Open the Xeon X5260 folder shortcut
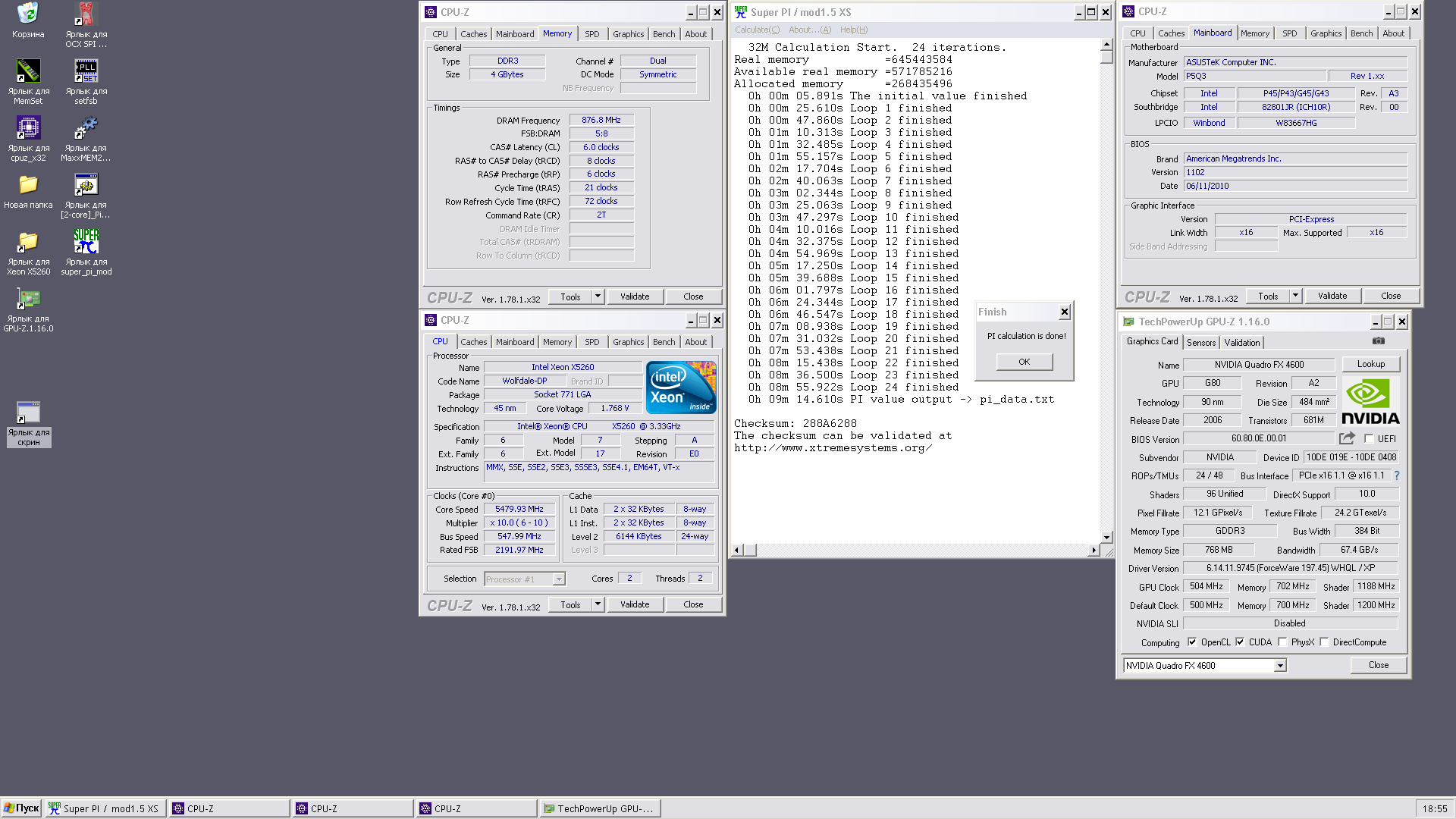 [28, 241]
